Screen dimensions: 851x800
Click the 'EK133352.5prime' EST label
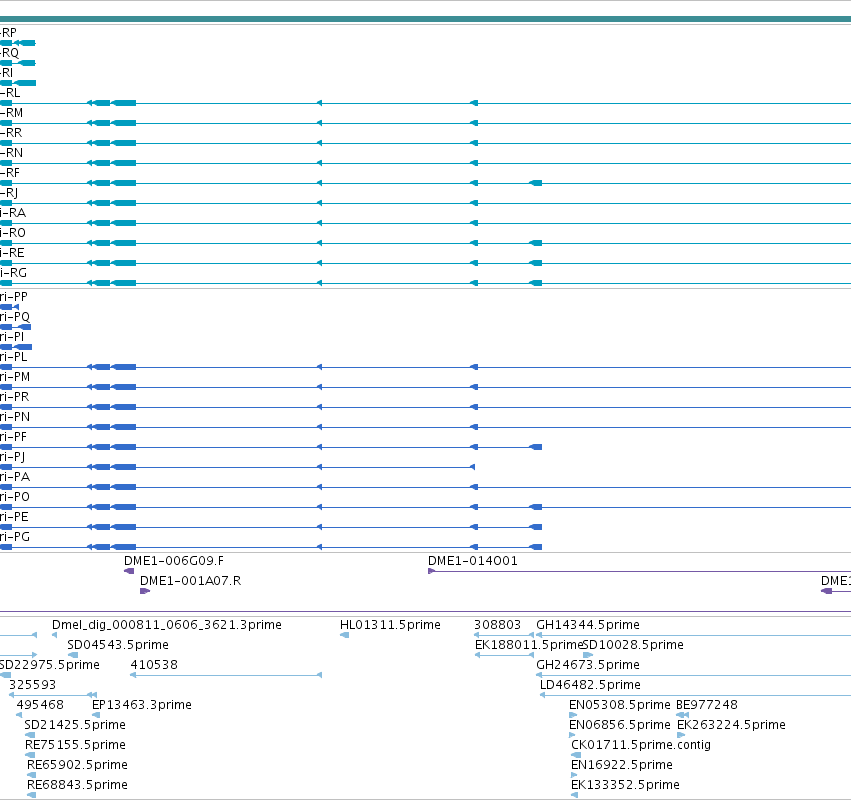pos(625,785)
